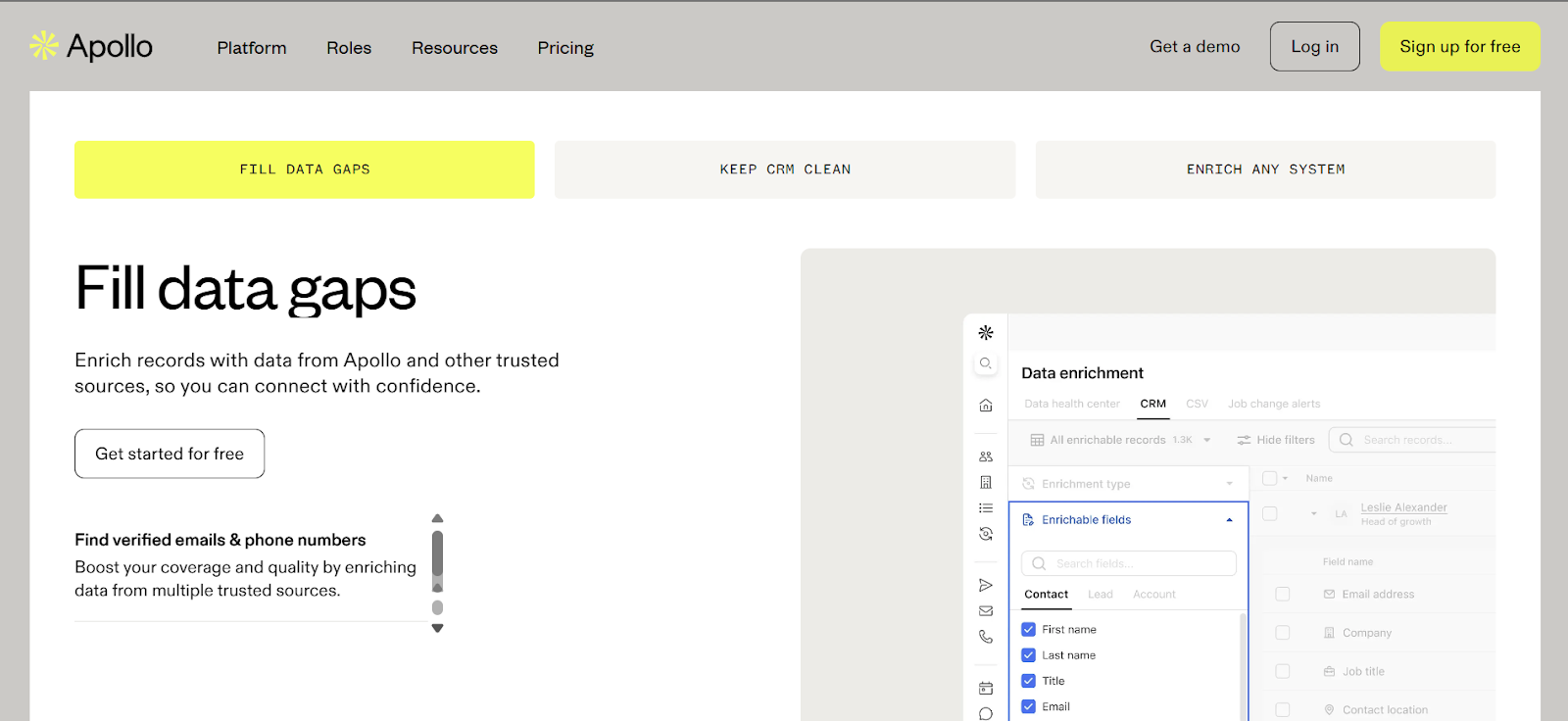The image size is (1568, 721).
Task: Open the Job change alerts tab
Action: coord(1274,404)
